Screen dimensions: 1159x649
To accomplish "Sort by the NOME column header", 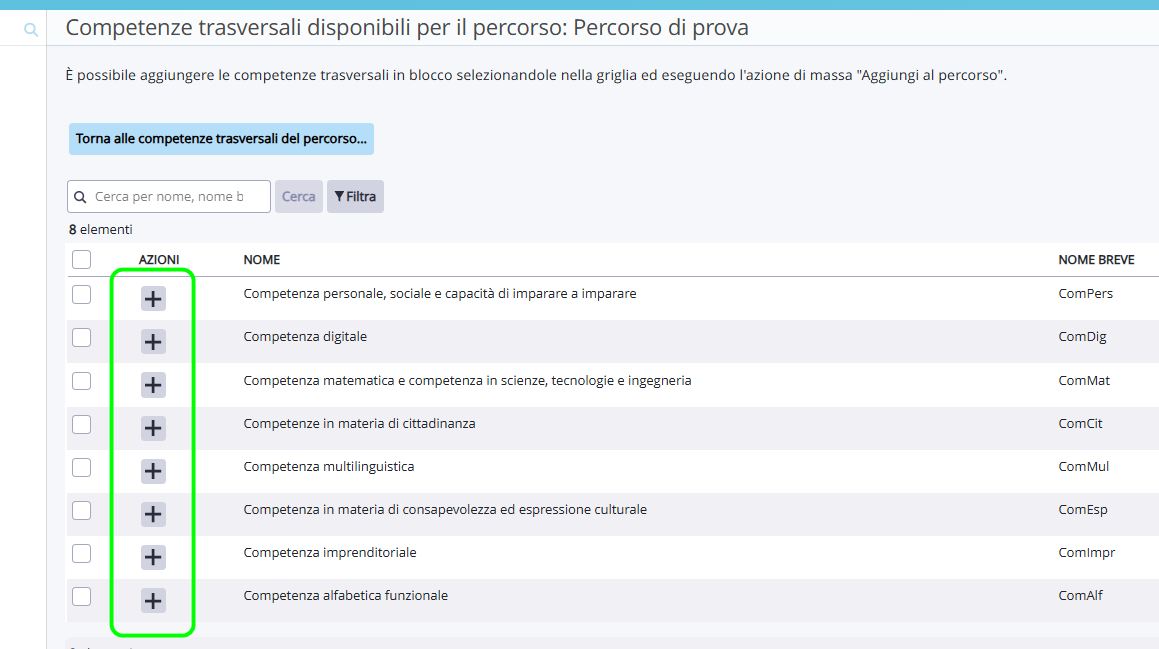I will click(x=262, y=260).
